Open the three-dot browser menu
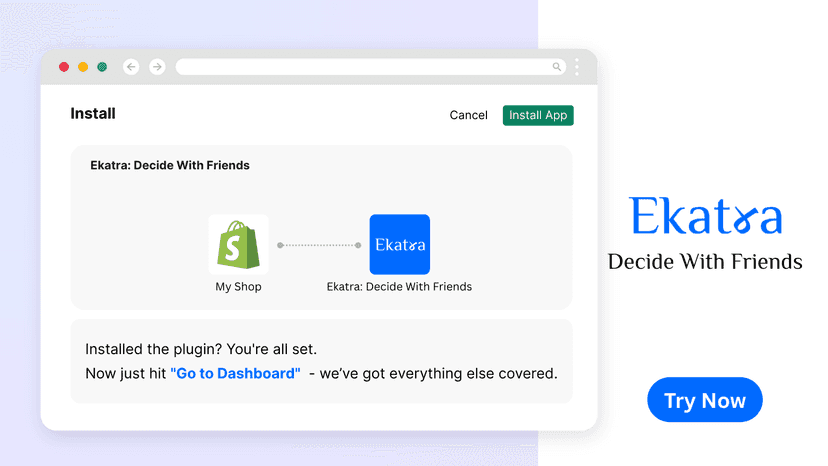The image size is (828, 466). (577, 67)
